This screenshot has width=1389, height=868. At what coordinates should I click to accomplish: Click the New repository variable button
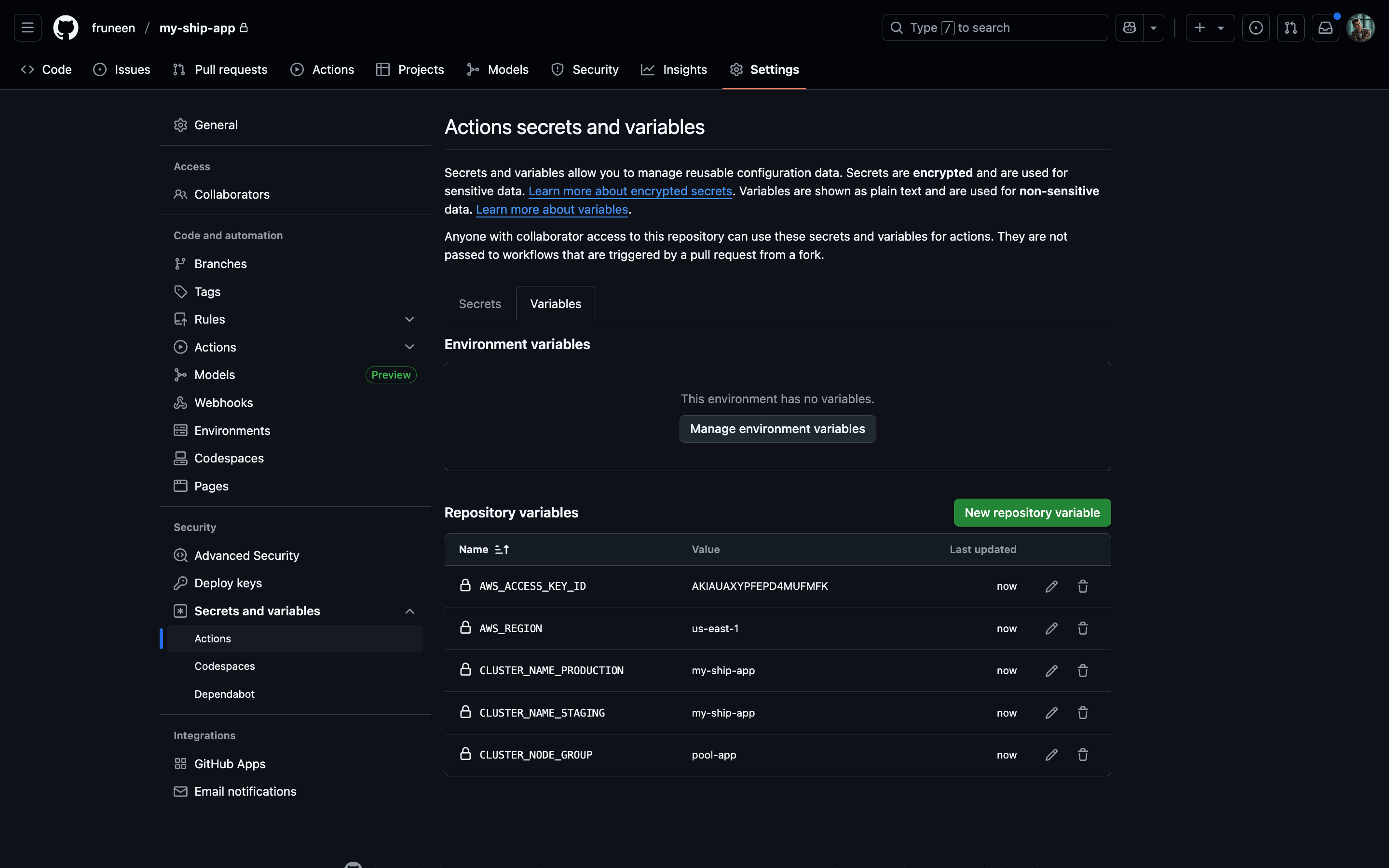[x=1032, y=512]
